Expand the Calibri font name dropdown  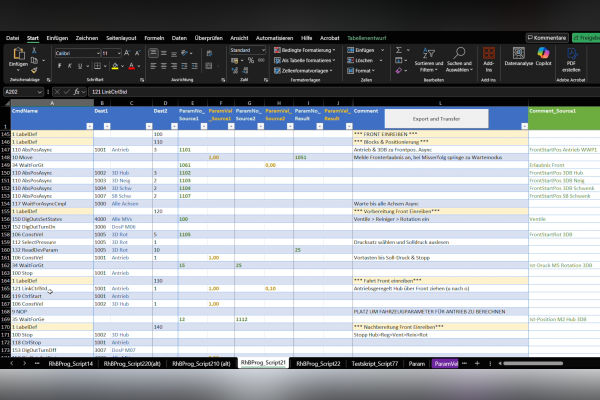click(x=96, y=51)
